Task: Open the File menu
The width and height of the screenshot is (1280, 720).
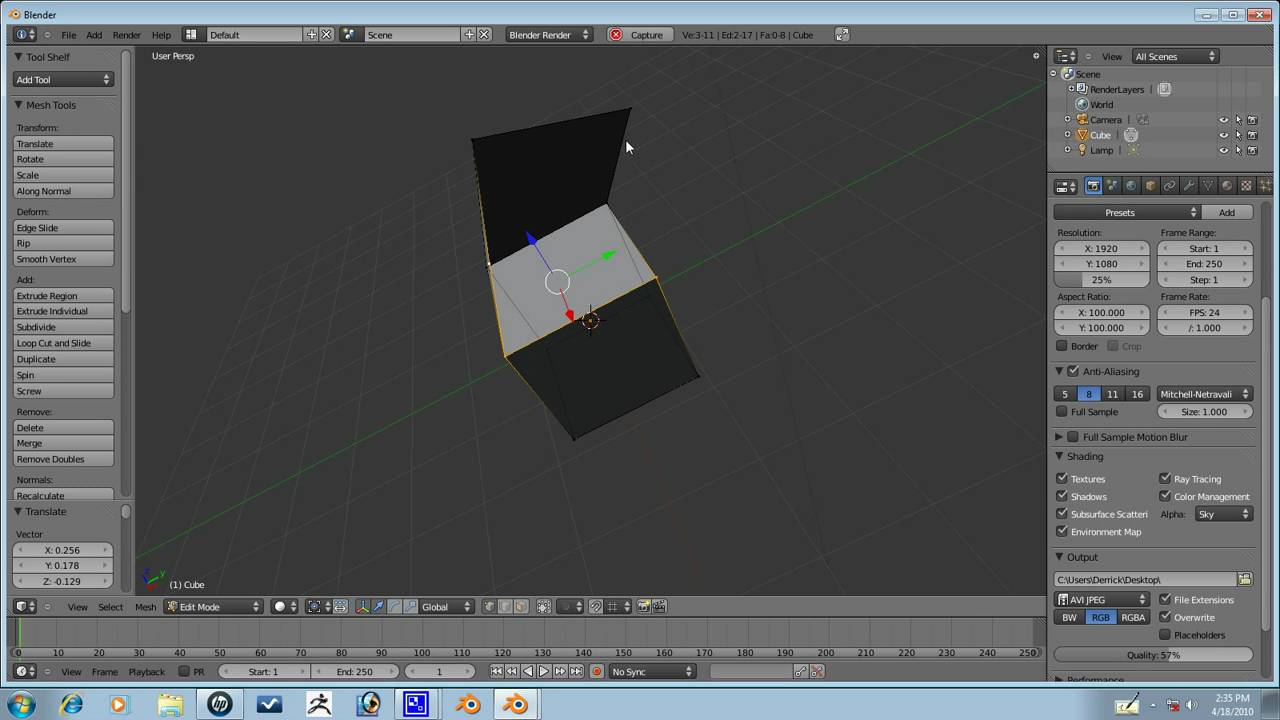Action: coord(69,35)
